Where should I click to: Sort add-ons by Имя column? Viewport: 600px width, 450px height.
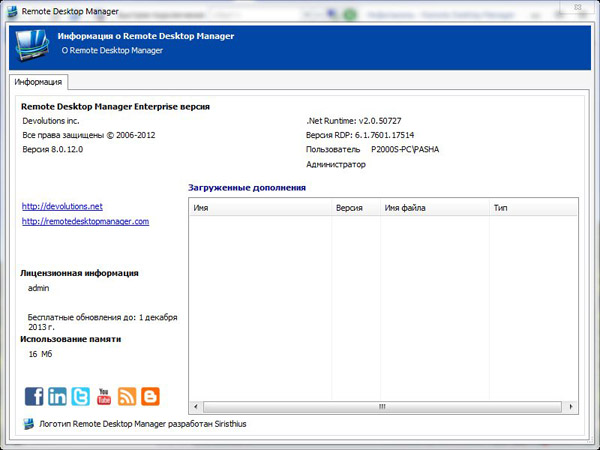(260, 208)
